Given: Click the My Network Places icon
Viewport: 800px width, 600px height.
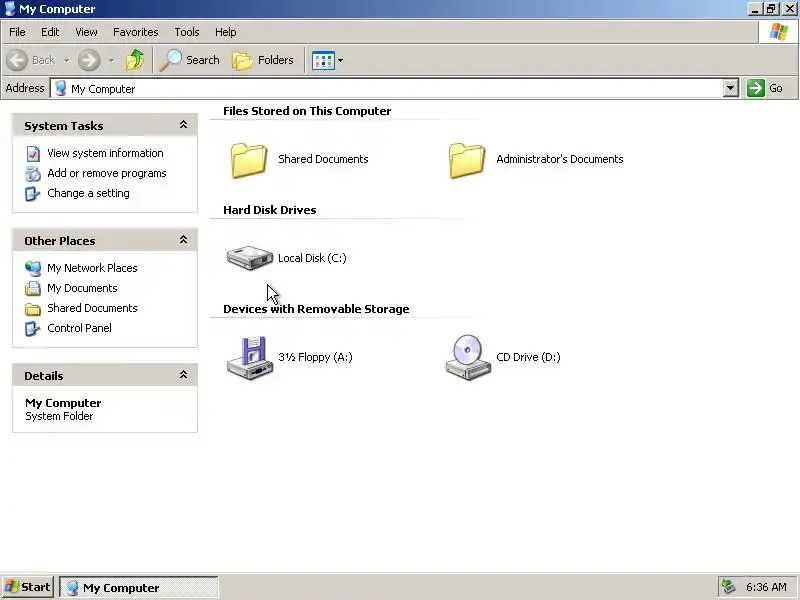Looking at the screenshot, I should pos(33,268).
